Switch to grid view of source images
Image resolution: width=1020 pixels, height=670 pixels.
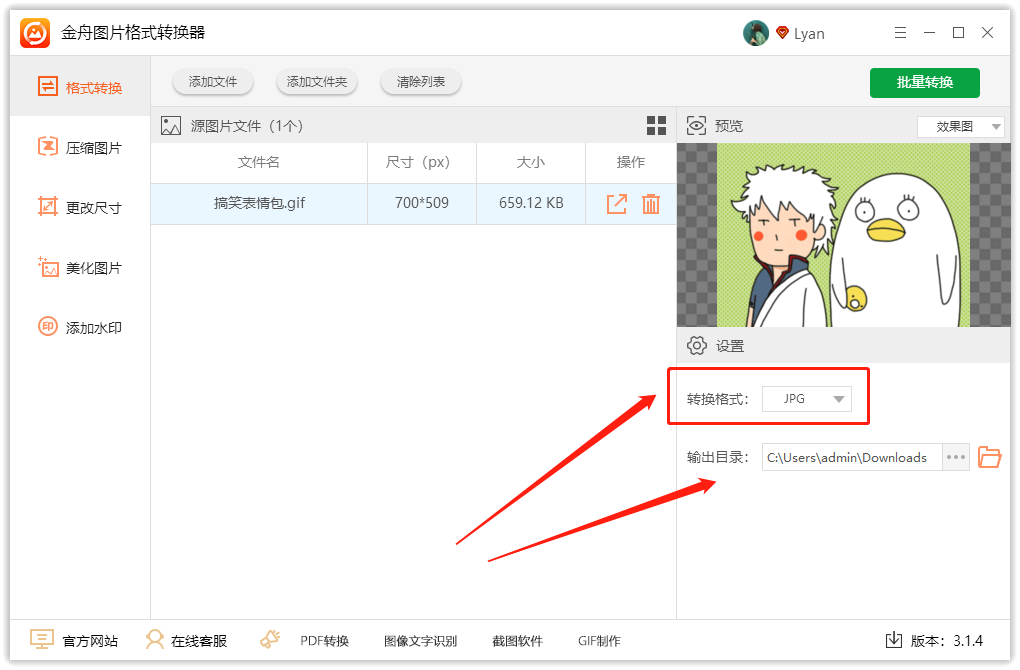[x=656, y=125]
